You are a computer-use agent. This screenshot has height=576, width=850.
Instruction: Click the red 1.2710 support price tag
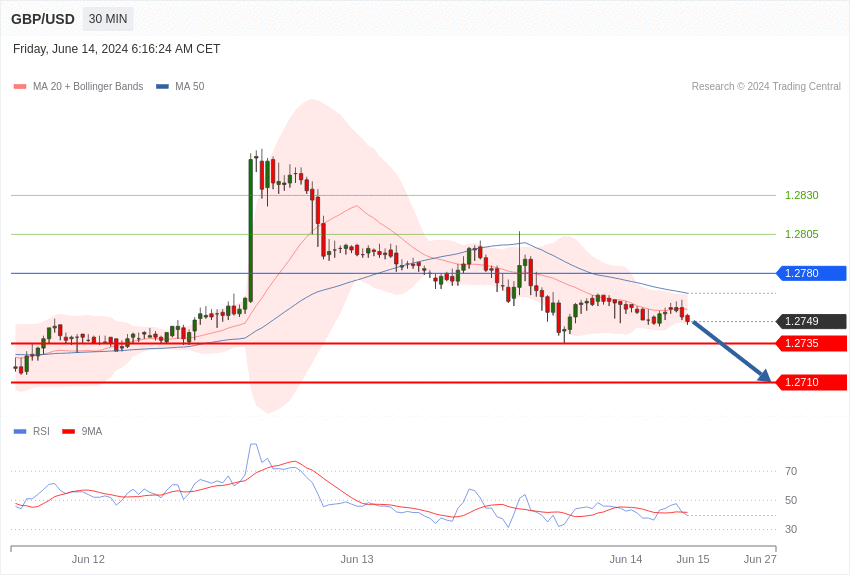[812, 382]
